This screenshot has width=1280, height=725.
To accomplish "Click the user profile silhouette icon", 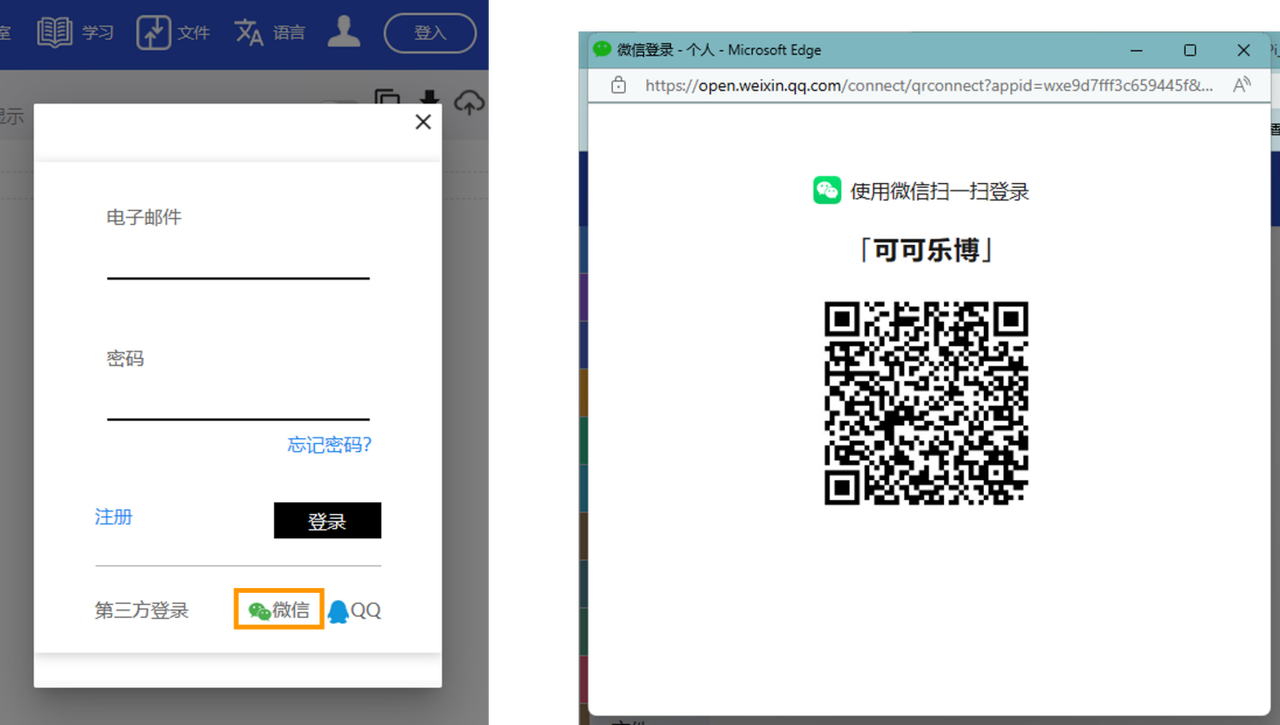I will (x=344, y=31).
